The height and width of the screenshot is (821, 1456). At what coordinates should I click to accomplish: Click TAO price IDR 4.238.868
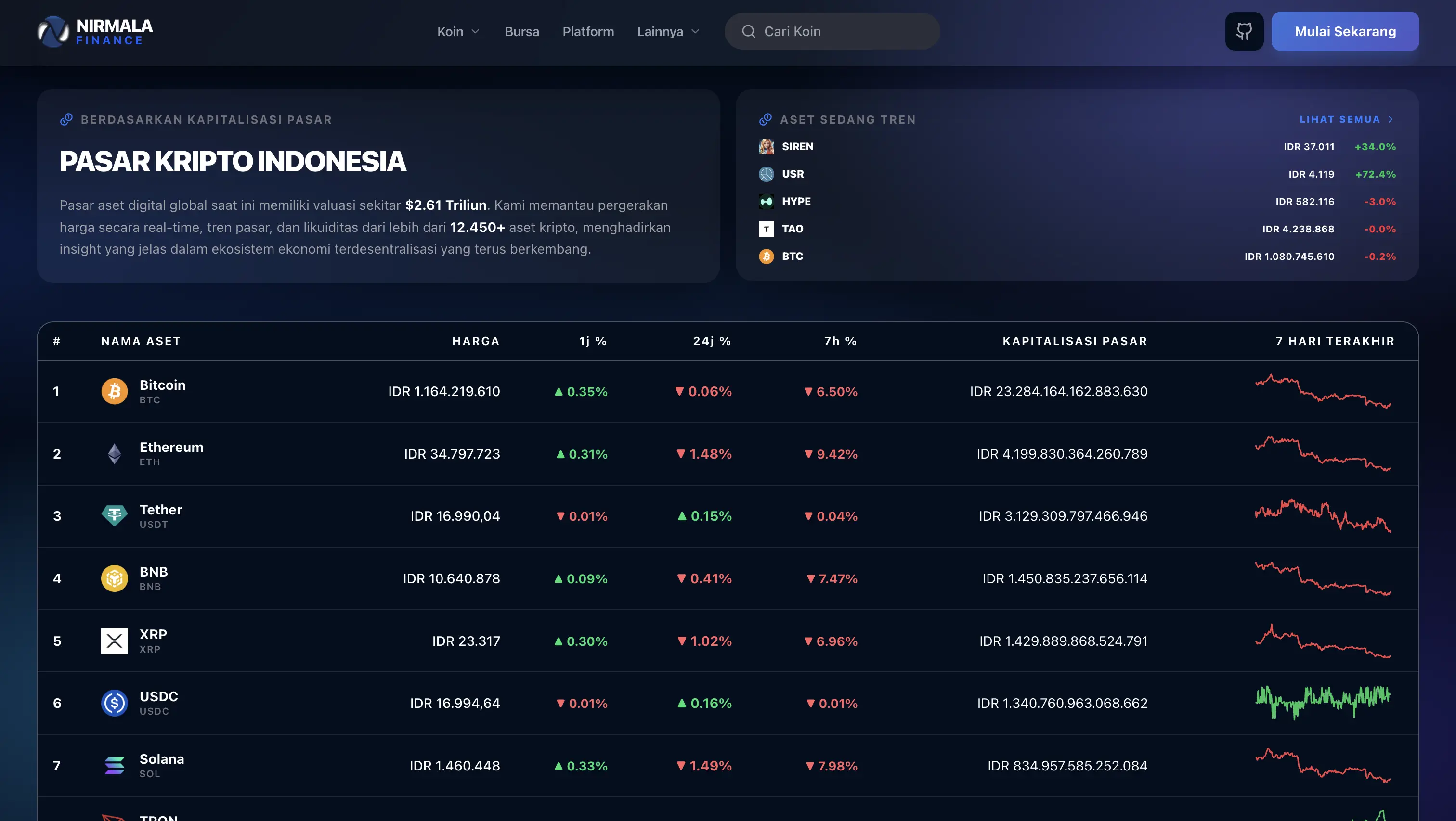pyautogui.click(x=1298, y=229)
